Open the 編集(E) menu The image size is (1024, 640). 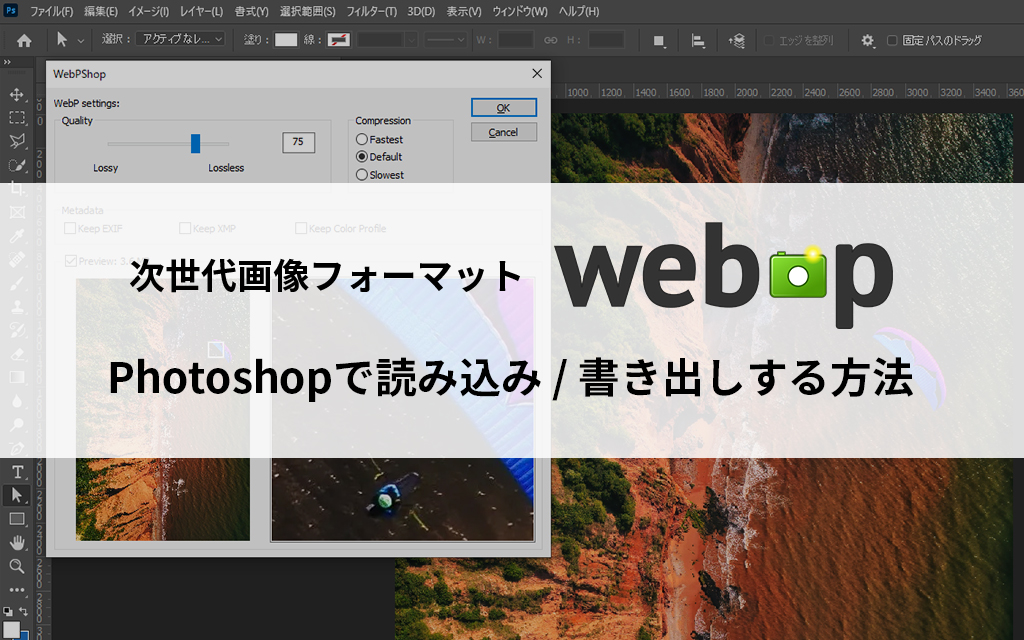[101, 11]
